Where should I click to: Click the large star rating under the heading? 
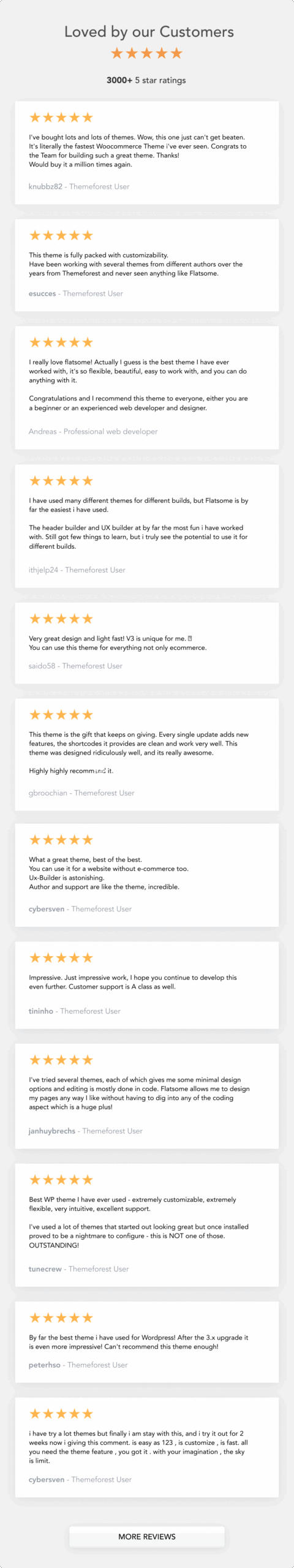[147, 53]
